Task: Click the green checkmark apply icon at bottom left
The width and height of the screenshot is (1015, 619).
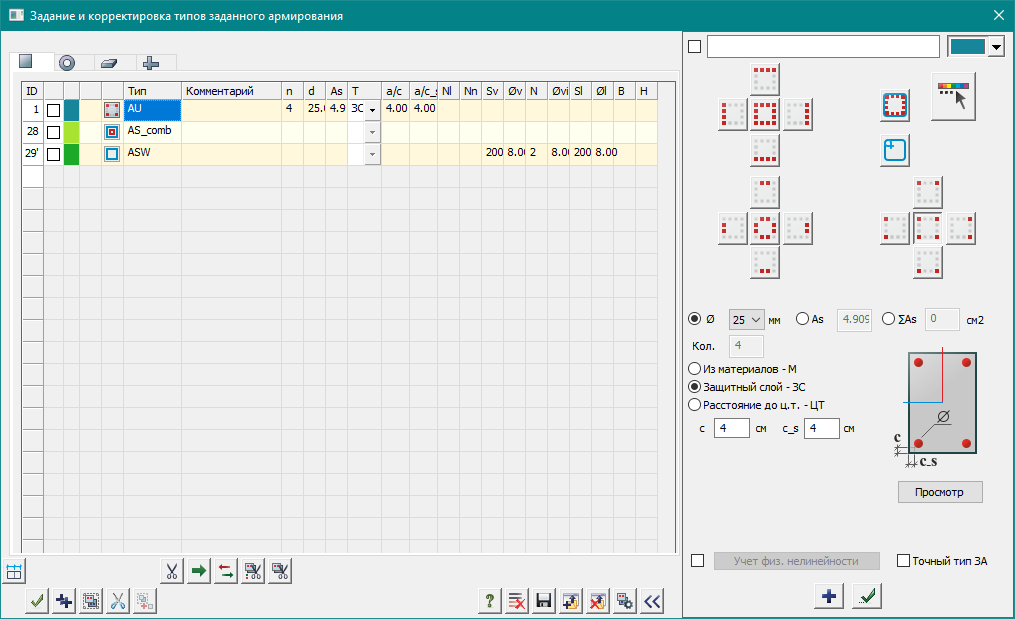Action: tap(37, 601)
